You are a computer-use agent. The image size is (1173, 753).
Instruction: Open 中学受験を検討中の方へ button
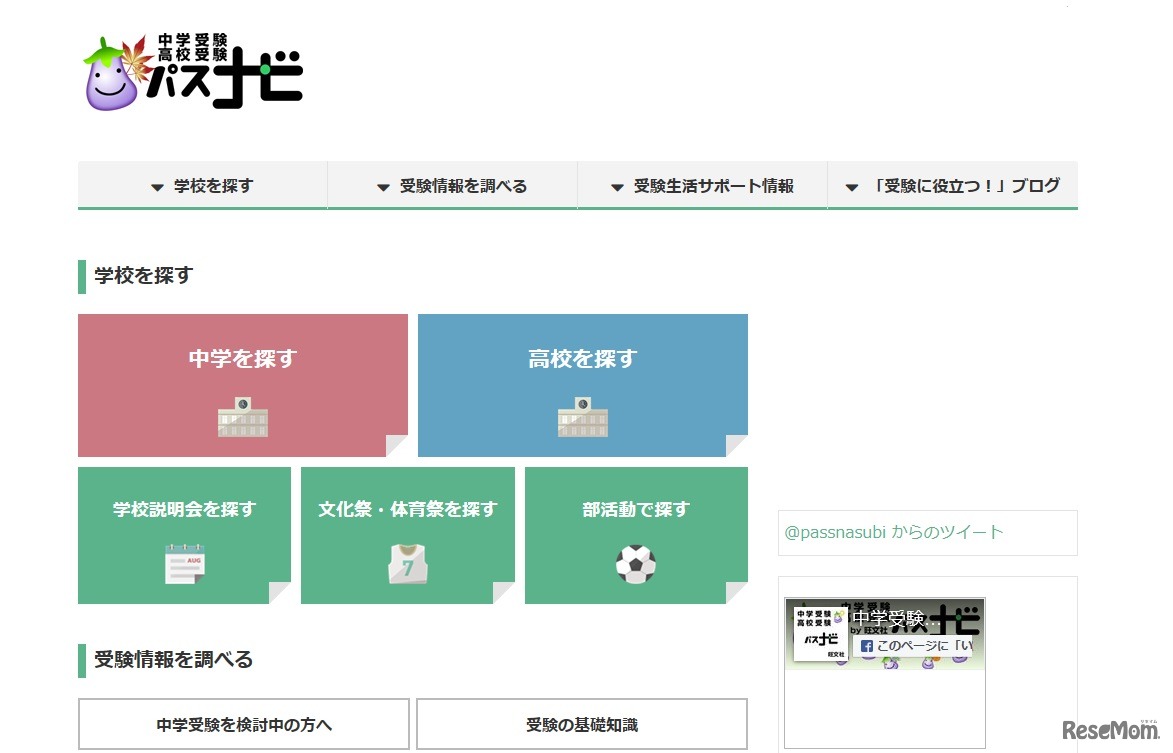[x=244, y=724]
